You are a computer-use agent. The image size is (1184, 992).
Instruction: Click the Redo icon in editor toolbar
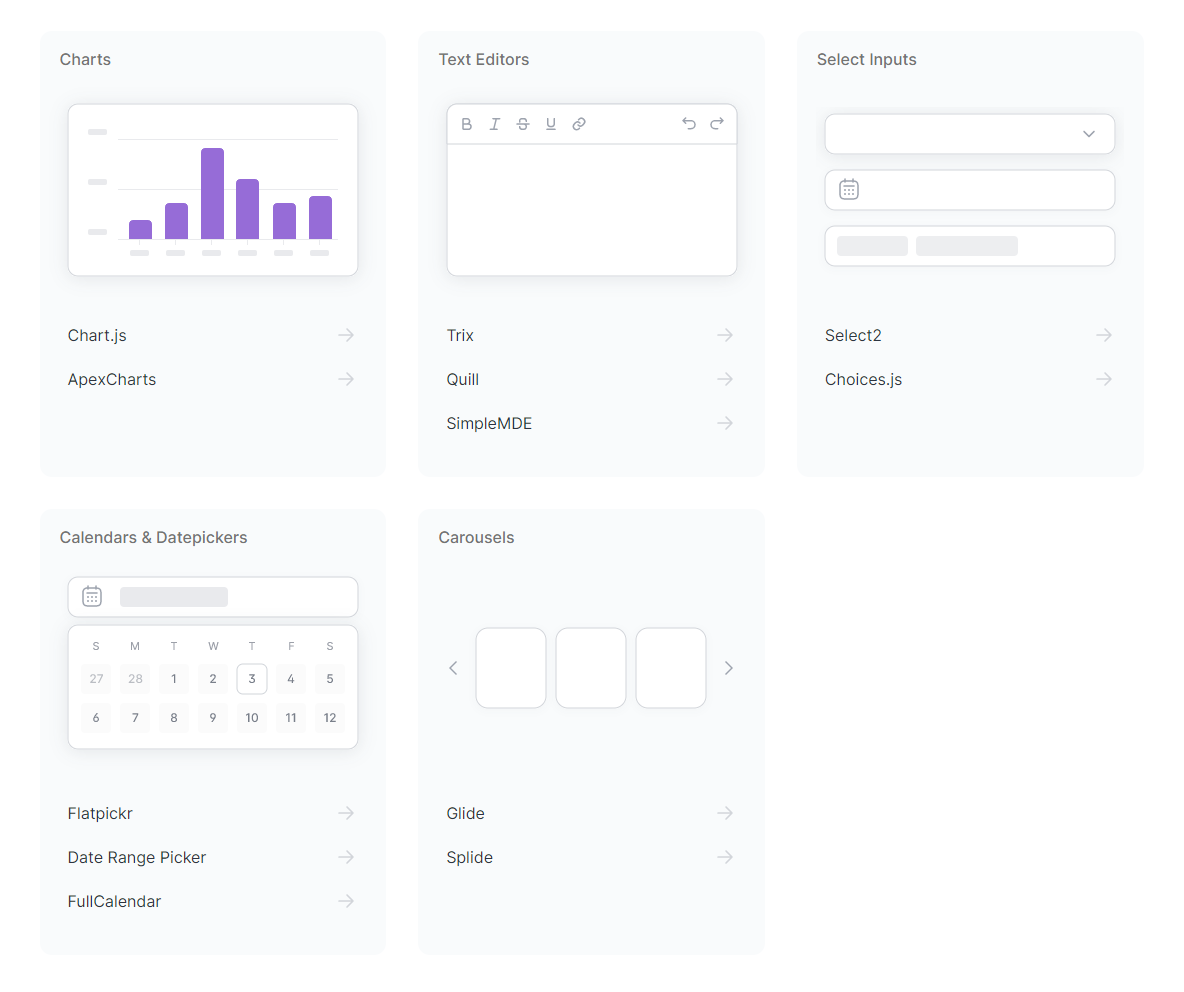[x=717, y=123]
